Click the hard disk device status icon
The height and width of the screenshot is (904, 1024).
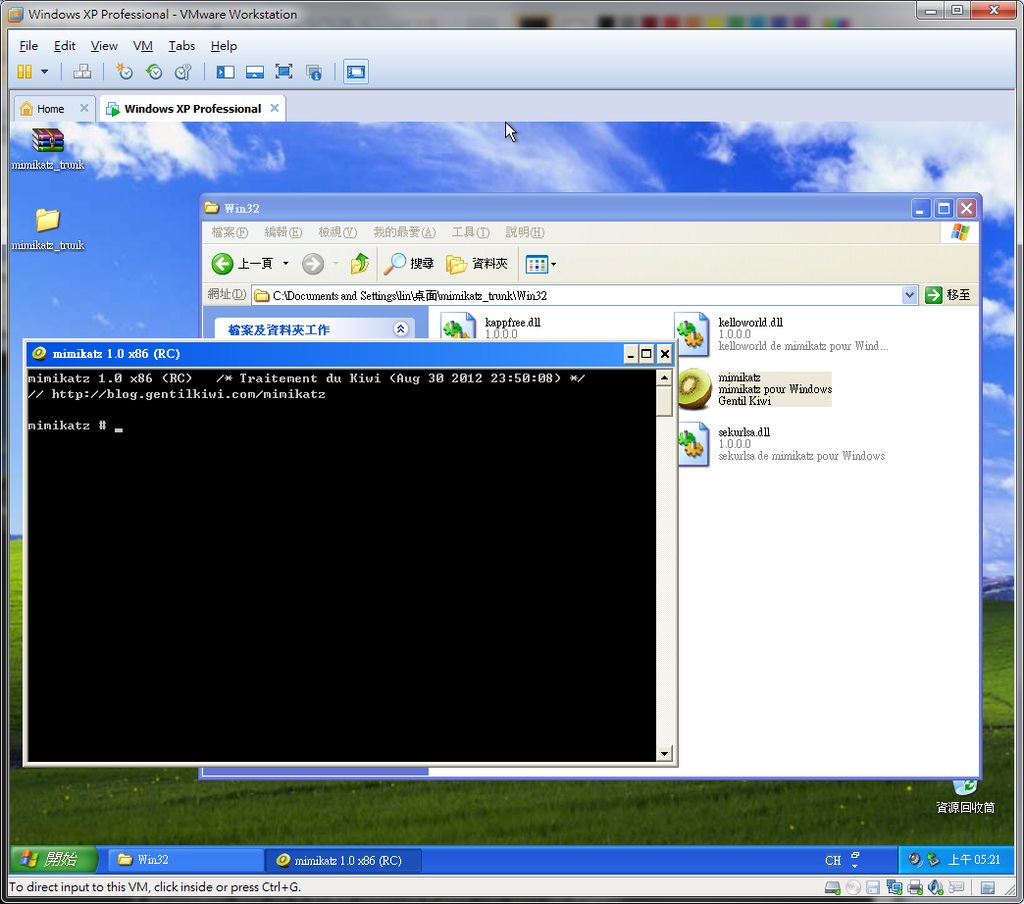point(832,887)
